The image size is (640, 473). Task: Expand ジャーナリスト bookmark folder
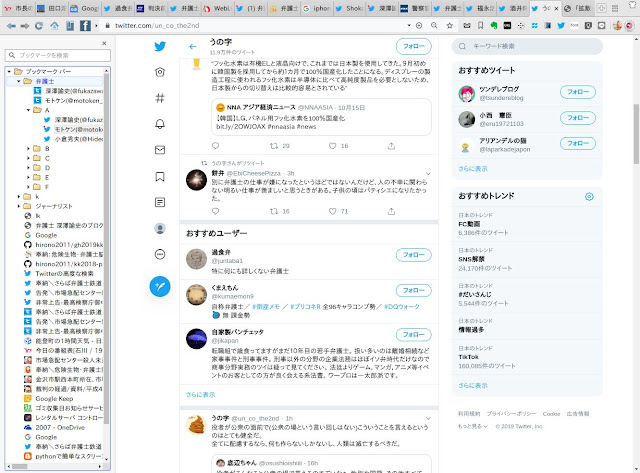click(x=18, y=206)
